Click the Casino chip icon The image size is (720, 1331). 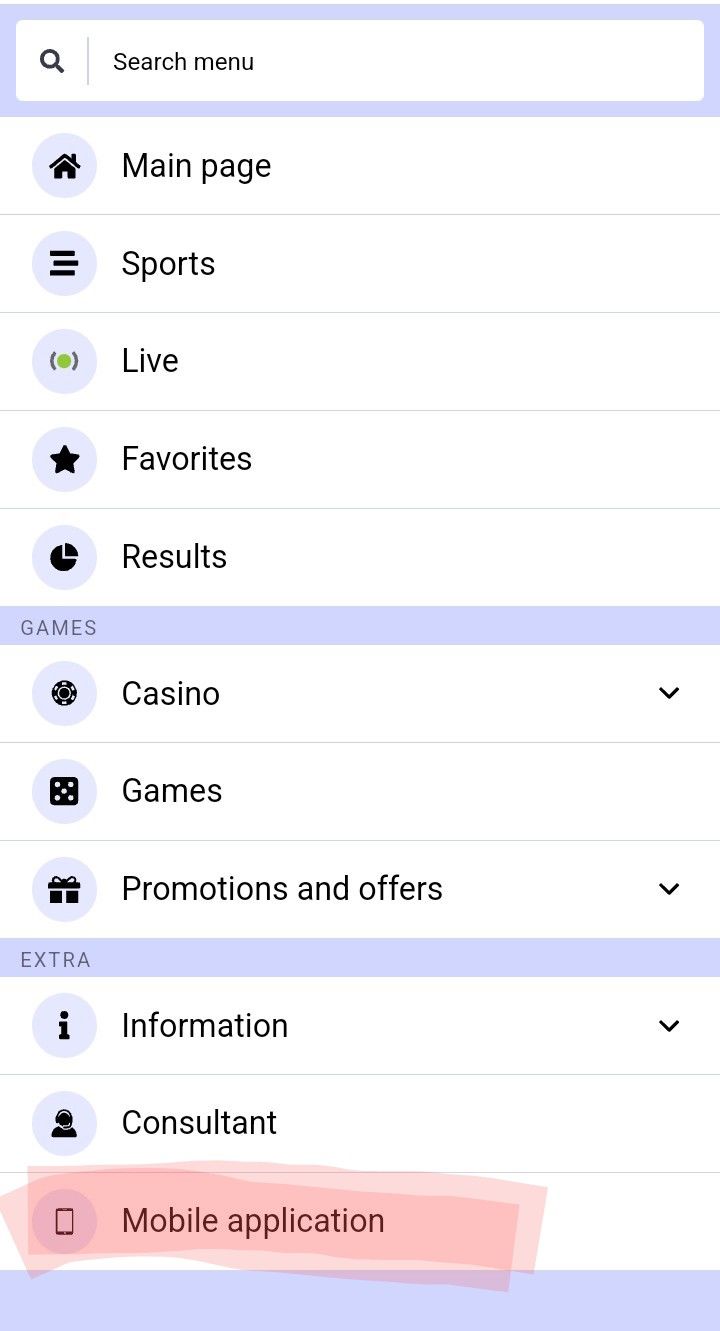pos(64,693)
